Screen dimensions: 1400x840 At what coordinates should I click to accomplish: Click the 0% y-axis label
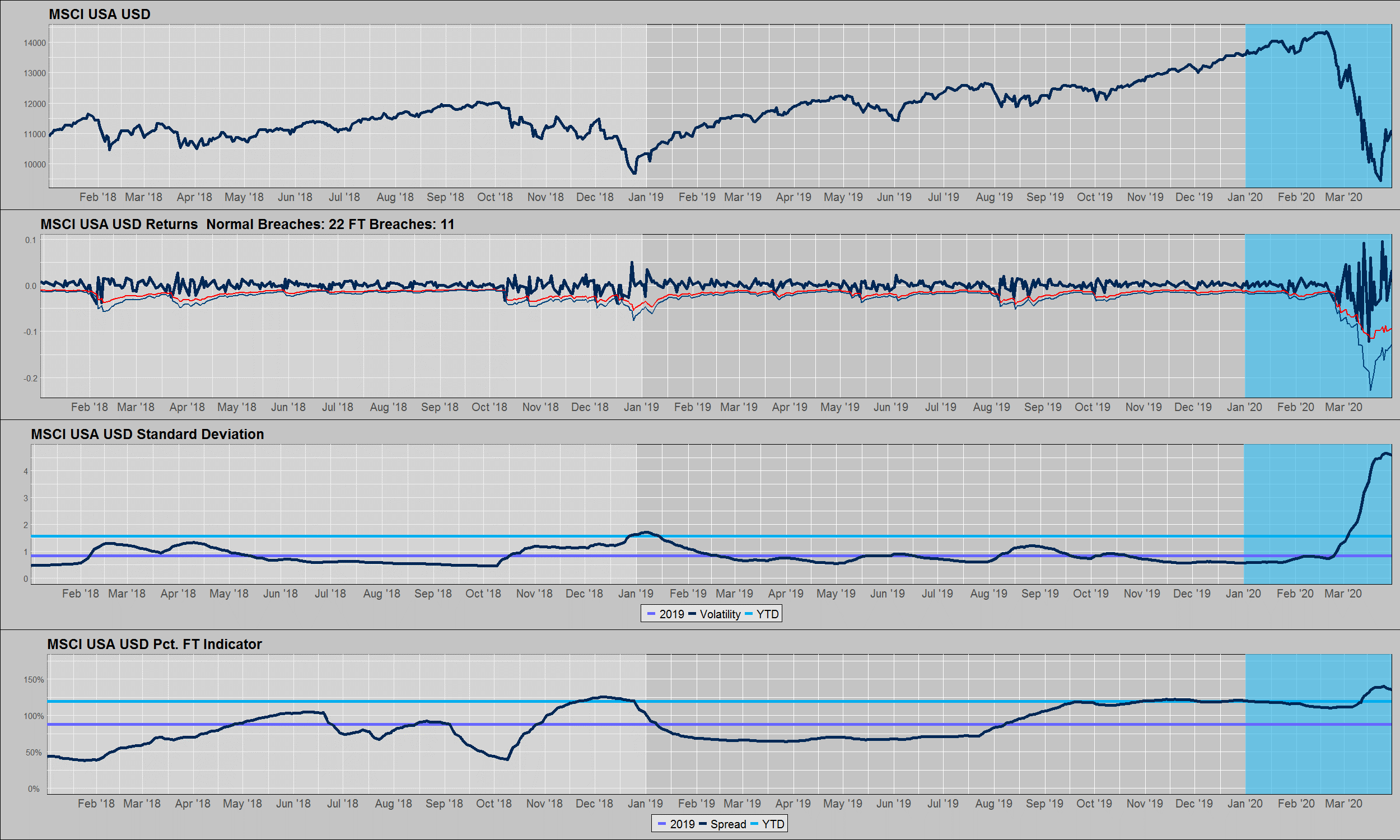34,789
